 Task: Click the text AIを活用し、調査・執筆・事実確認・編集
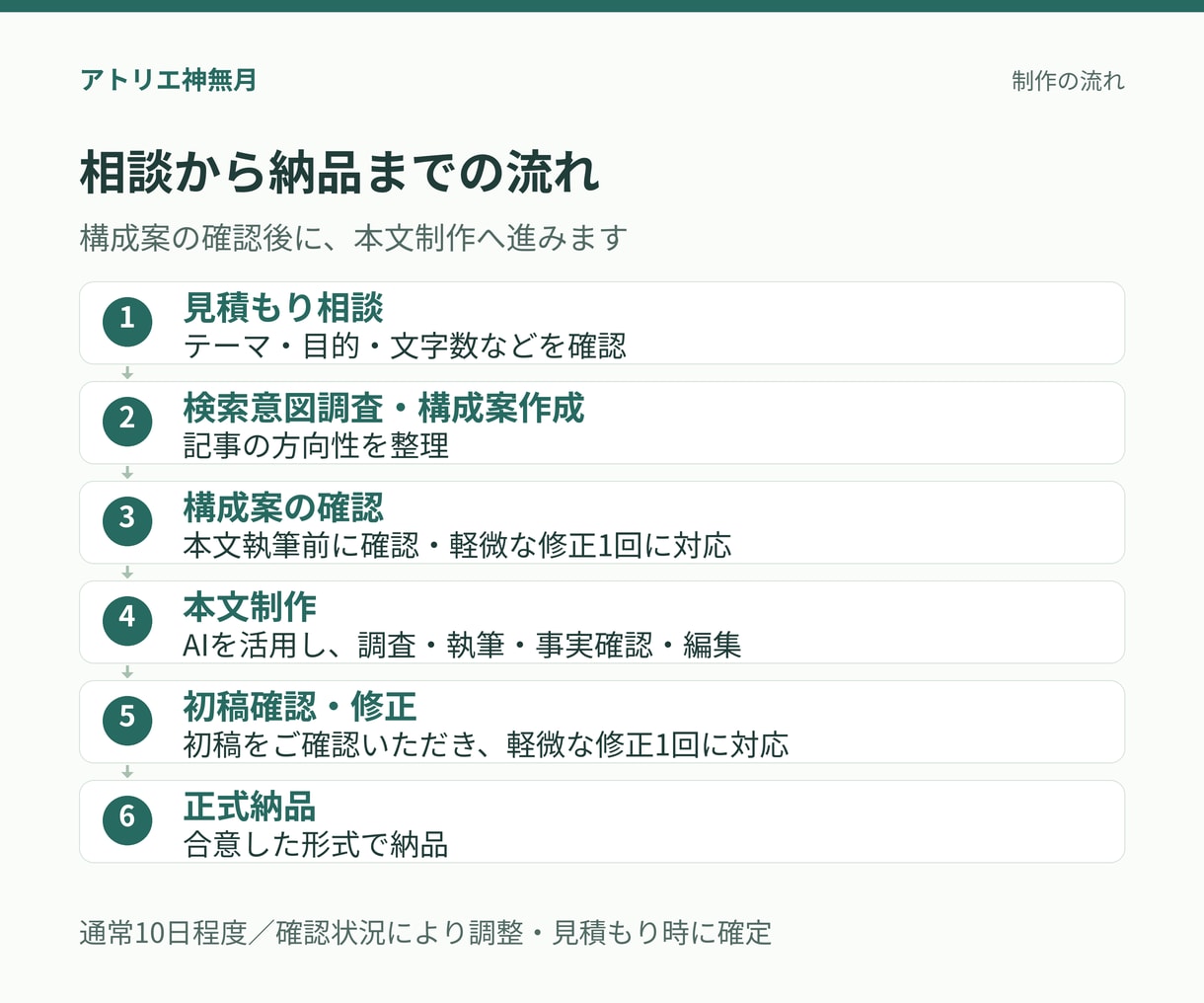pyautogui.click(x=462, y=646)
